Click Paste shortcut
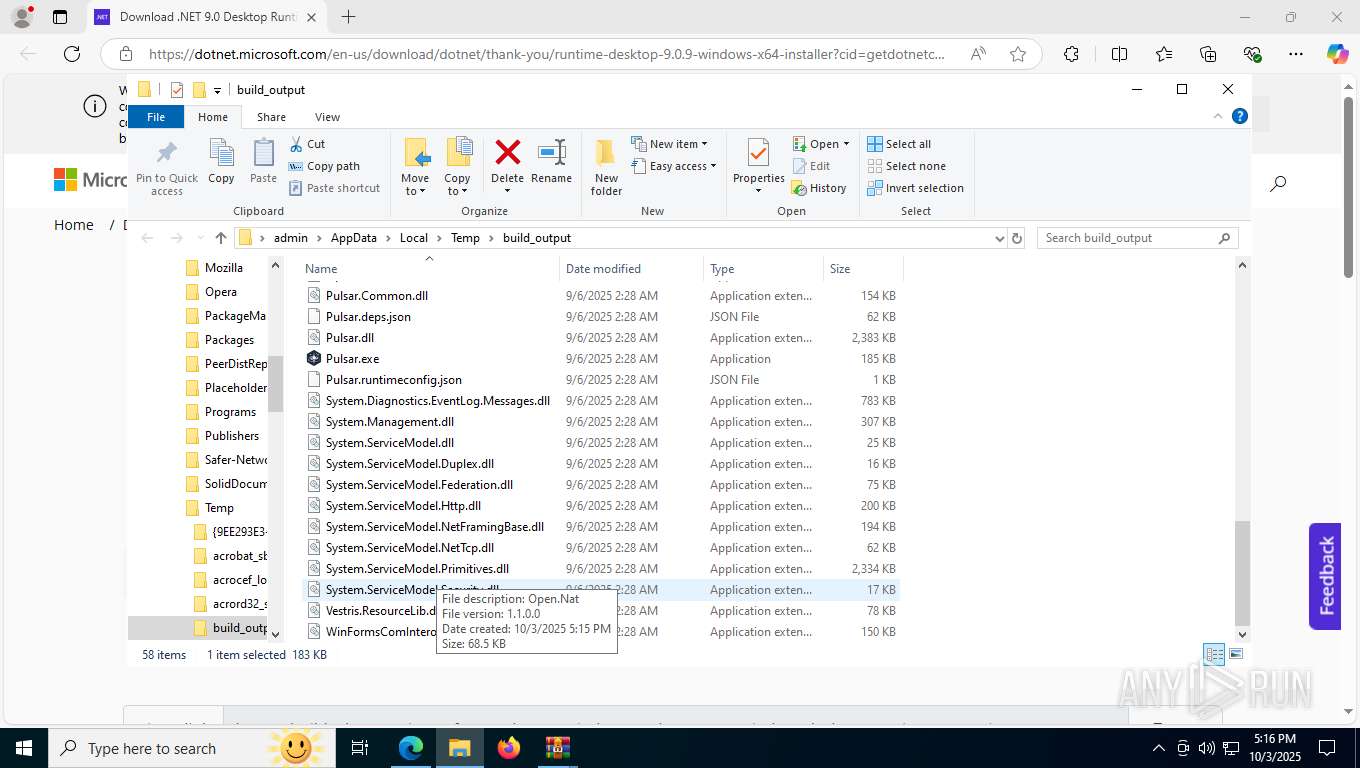The width and height of the screenshot is (1360, 768). tap(334, 188)
